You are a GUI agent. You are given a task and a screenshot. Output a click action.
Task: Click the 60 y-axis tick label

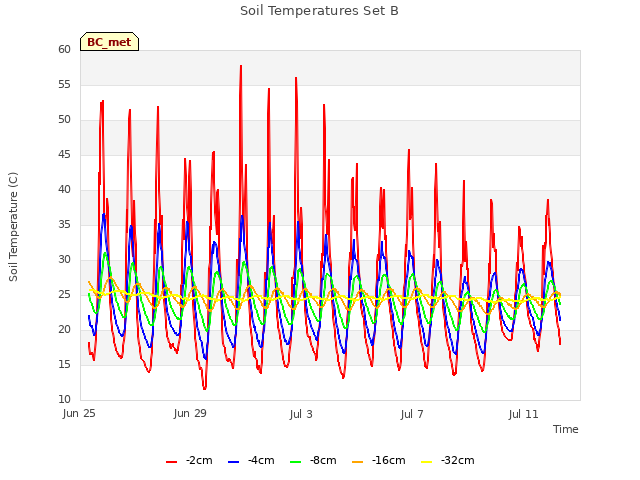(64, 49)
